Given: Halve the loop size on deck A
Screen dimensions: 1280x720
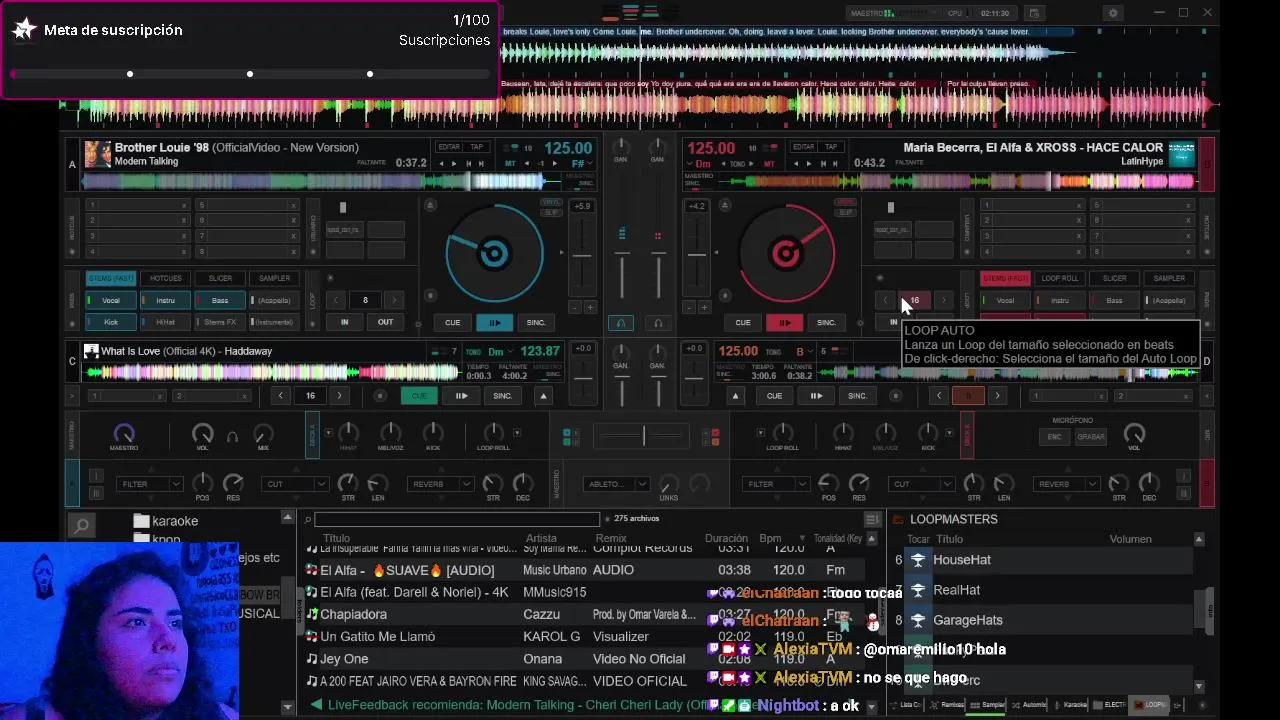Looking at the screenshot, I should click(x=336, y=300).
